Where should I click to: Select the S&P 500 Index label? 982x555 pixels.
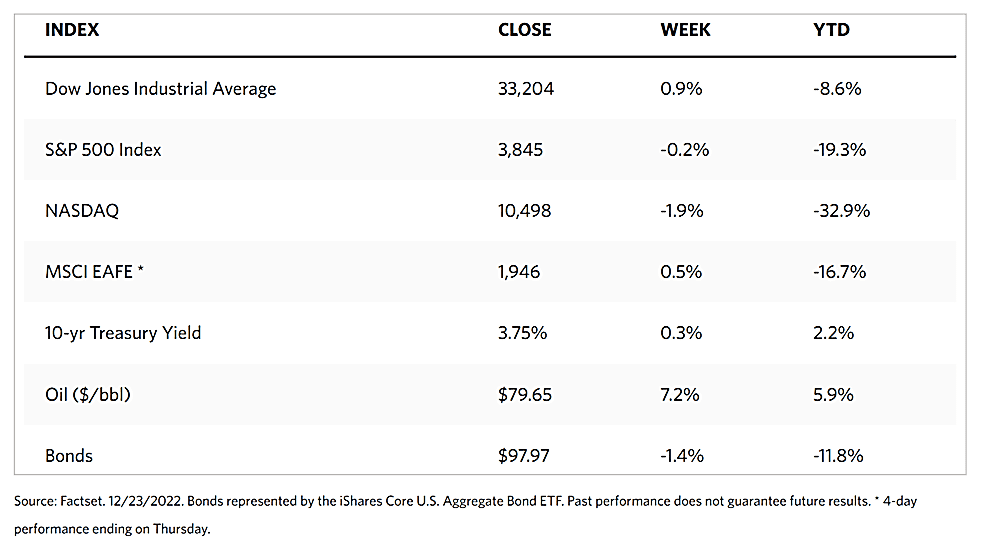point(103,150)
